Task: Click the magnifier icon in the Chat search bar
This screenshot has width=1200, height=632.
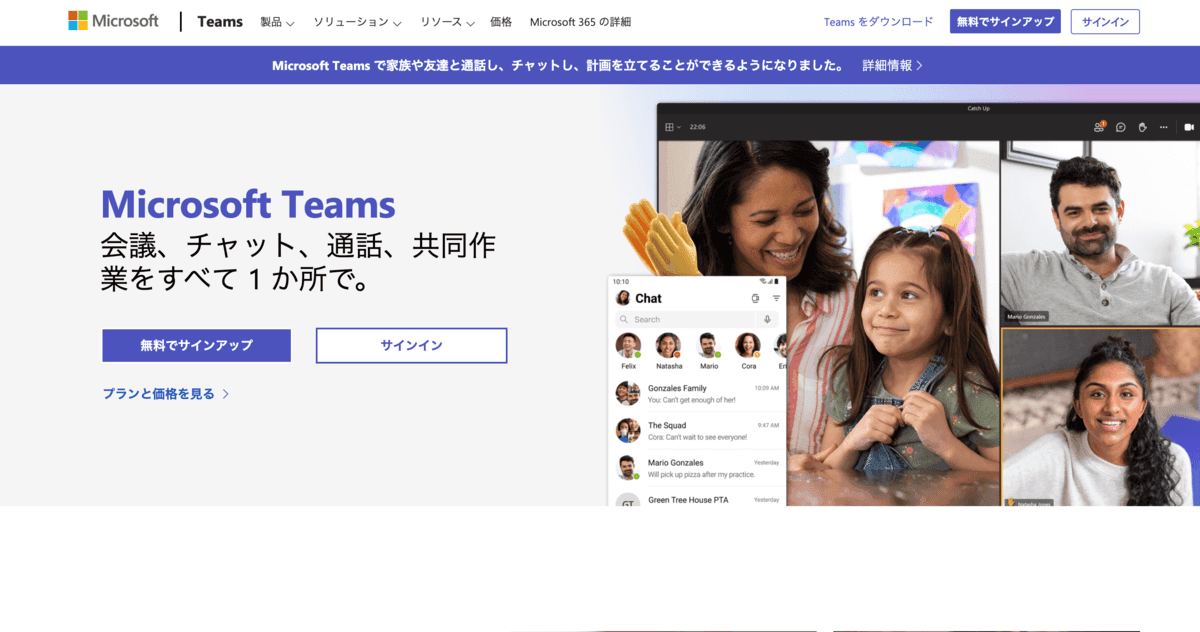Action: [625, 319]
